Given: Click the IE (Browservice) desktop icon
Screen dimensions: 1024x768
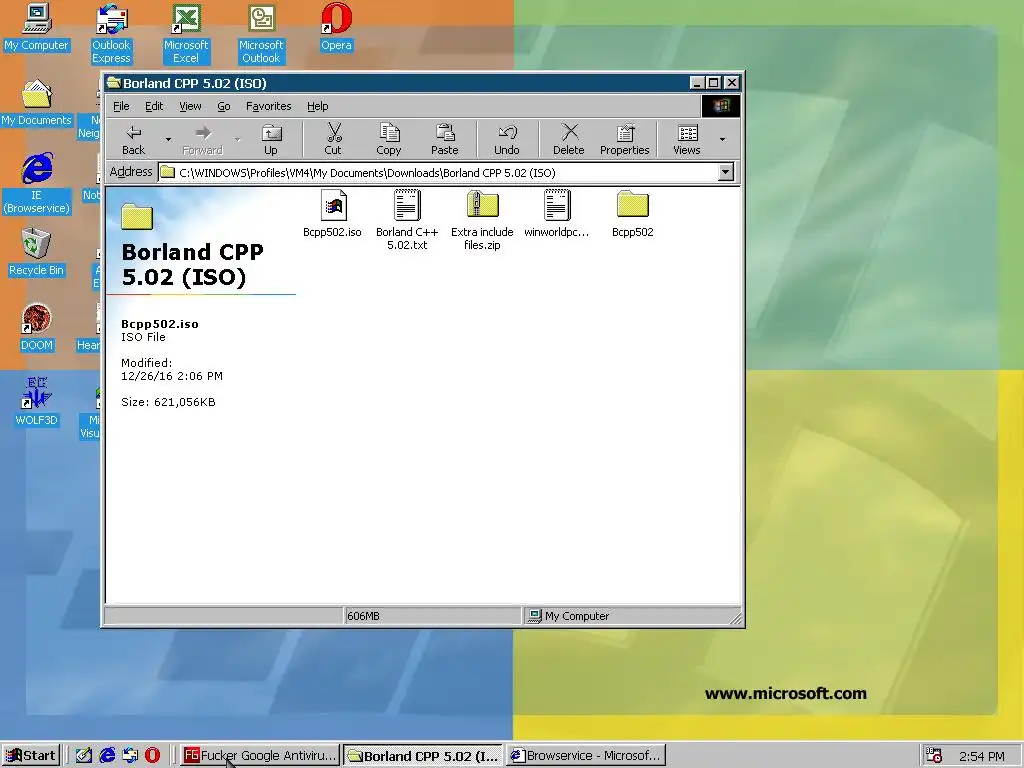Looking at the screenshot, I should click(37, 184).
